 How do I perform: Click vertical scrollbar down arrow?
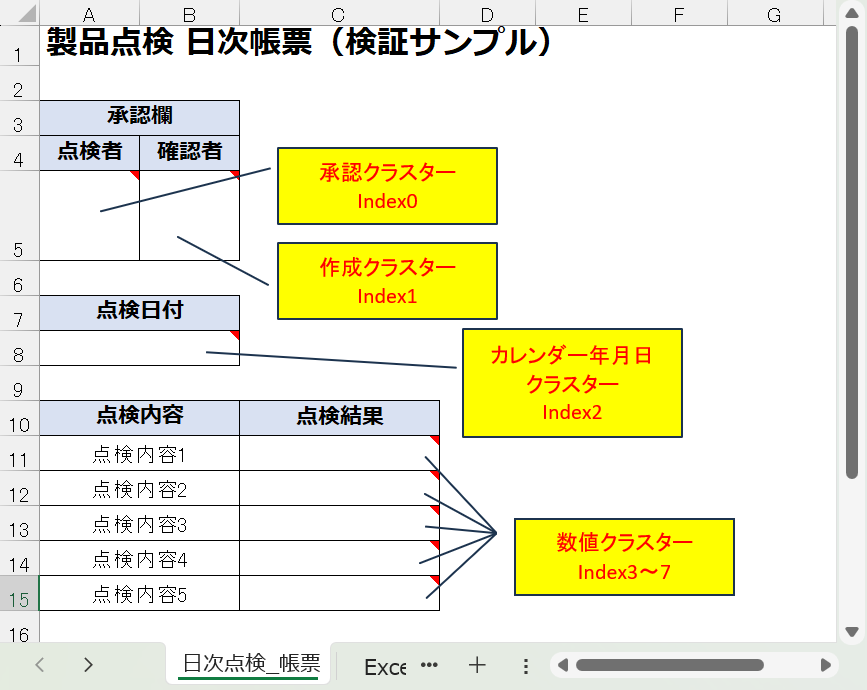tap(852, 631)
